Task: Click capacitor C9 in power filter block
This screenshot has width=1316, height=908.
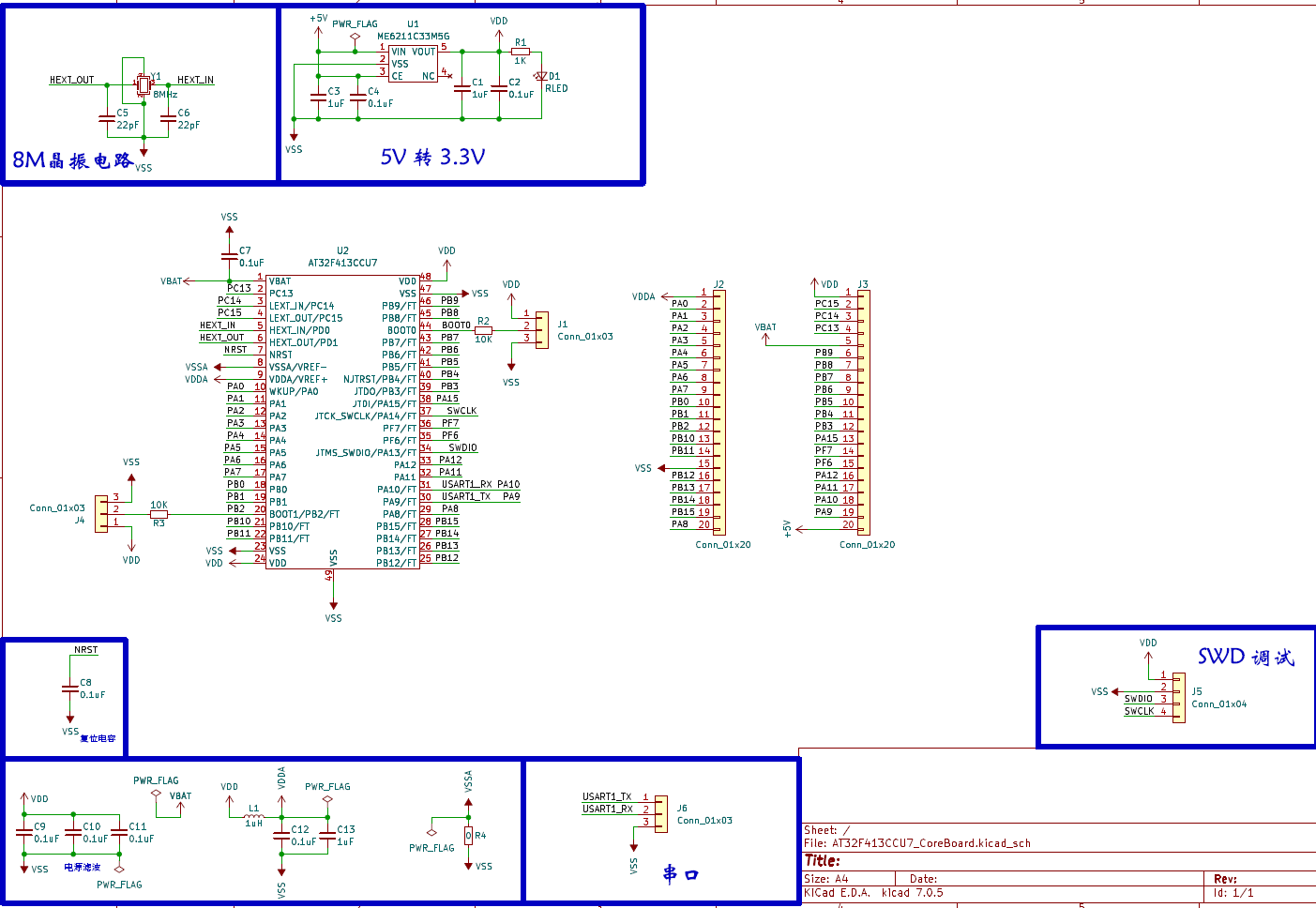Action: coord(24,832)
